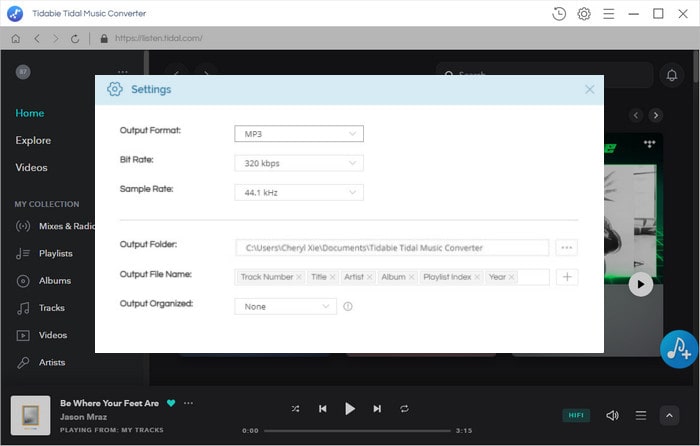This screenshot has height=446, width=700.
Task: Skip to previous track
Action: [323, 409]
